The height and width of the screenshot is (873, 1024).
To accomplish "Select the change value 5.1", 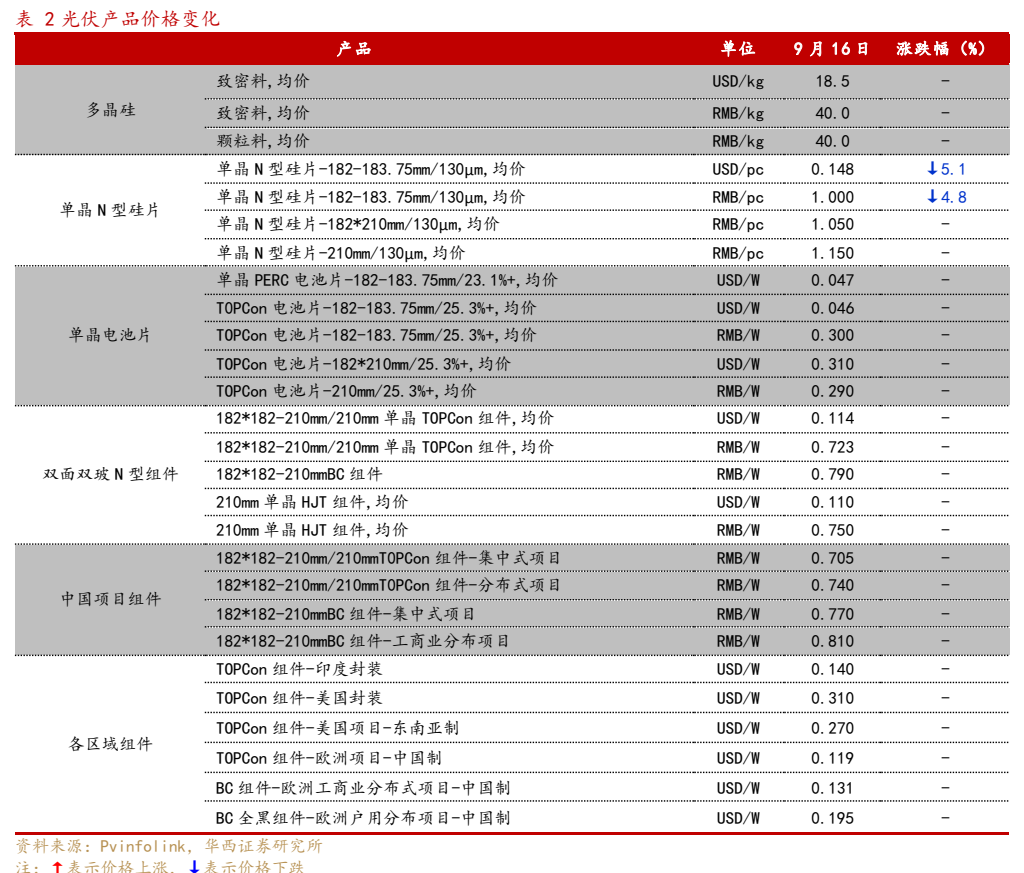I will [x=953, y=169].
